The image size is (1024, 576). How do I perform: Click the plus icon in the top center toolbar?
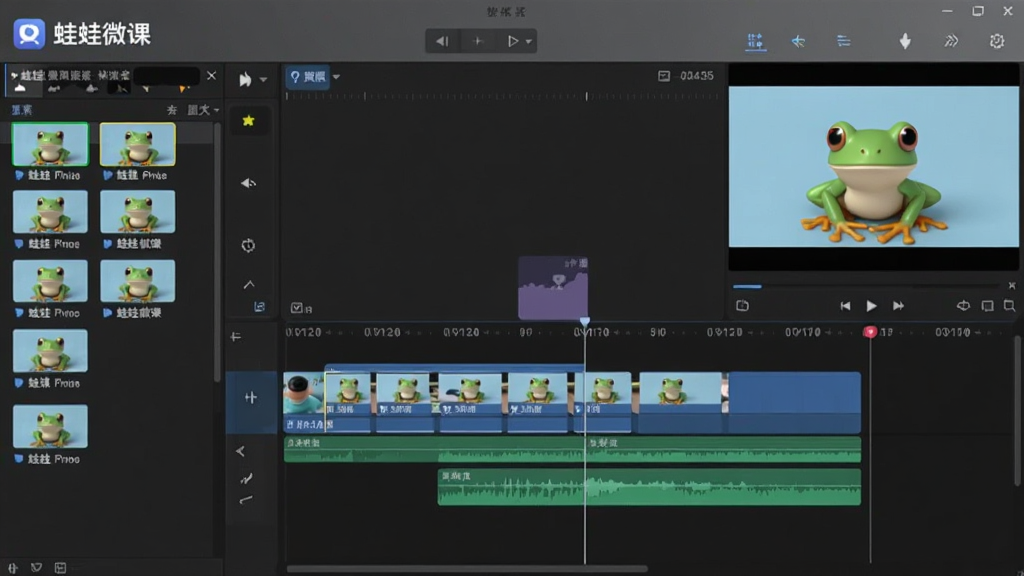tap(477, 41)
